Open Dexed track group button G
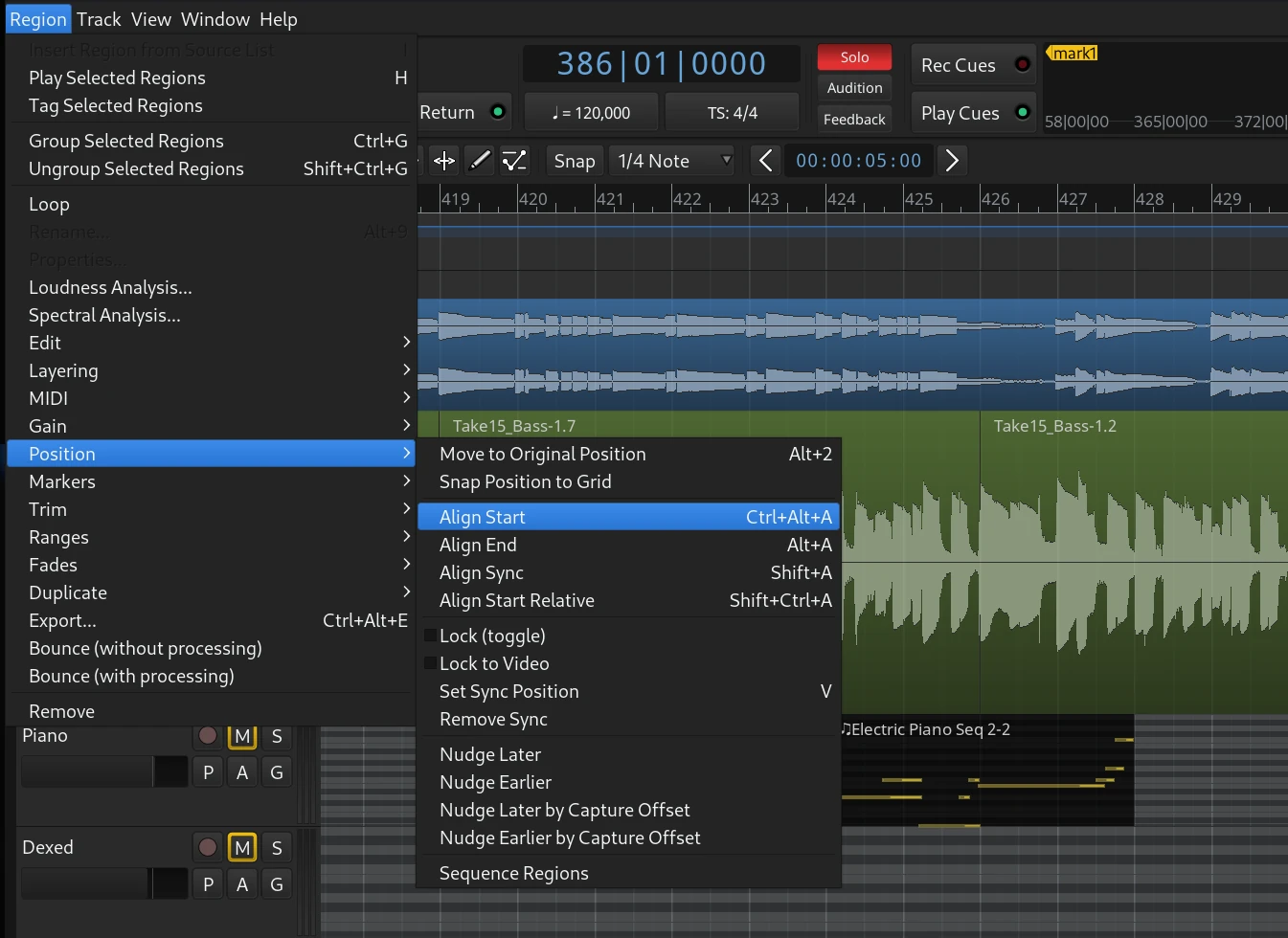 point(277,884)
